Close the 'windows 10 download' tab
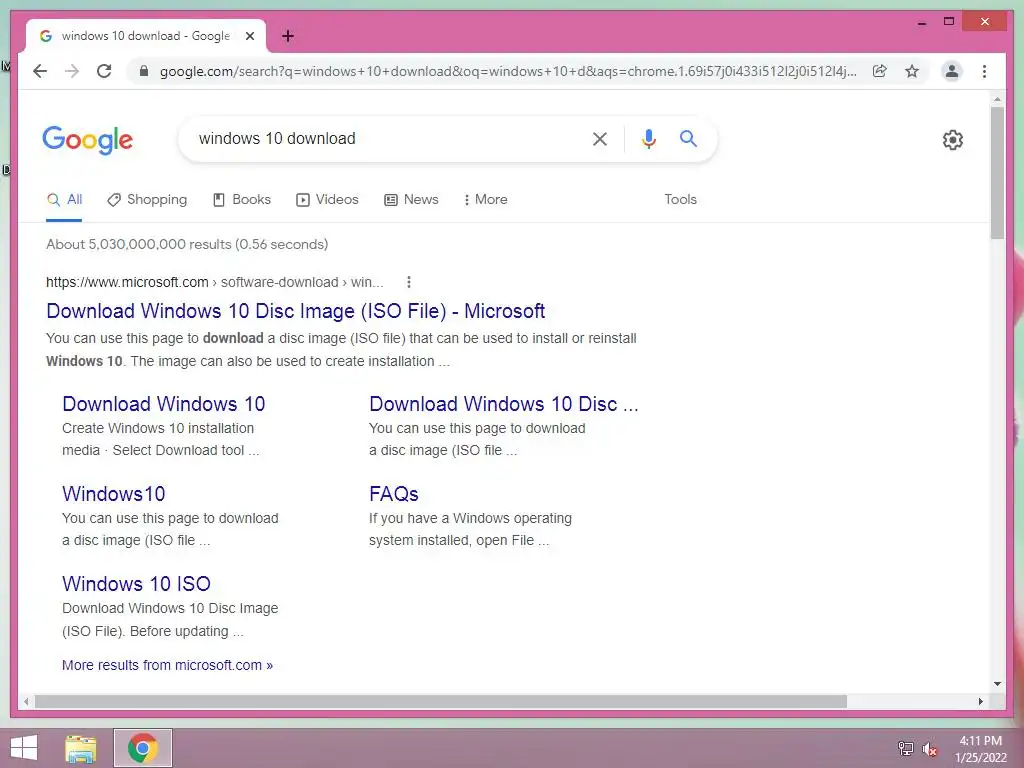1024x768 pixels. tap(249, 36)
